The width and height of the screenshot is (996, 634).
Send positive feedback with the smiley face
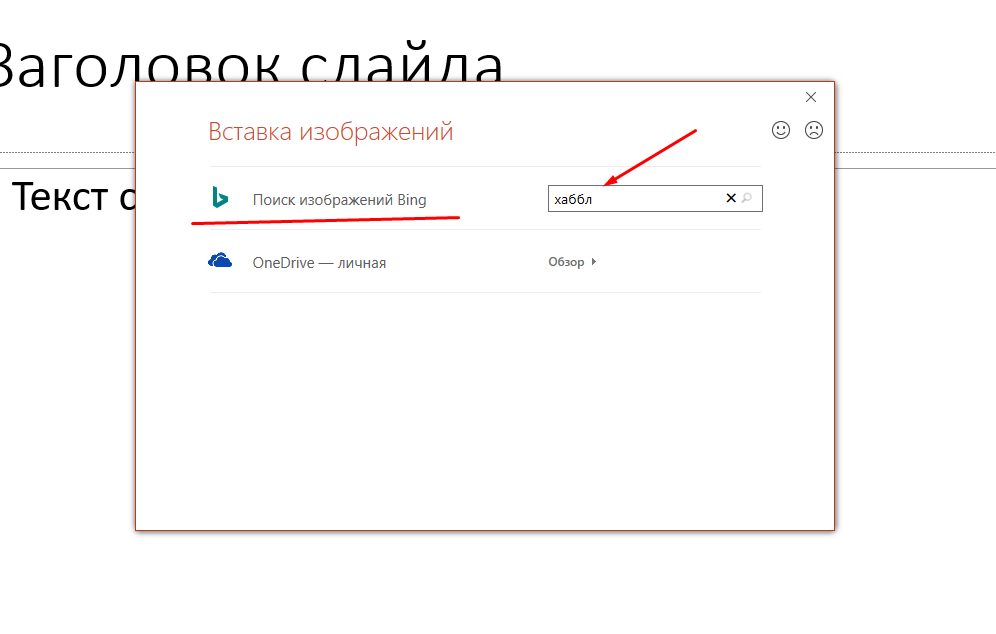(781, 130)
